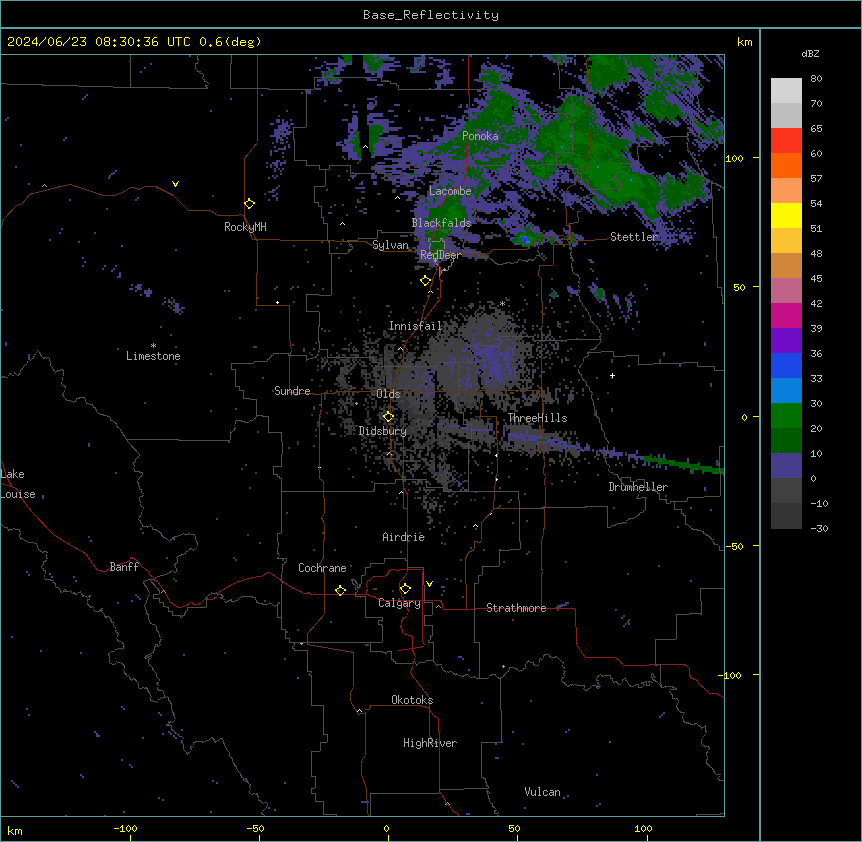
Task: Click the yellow diamond marker near RockyMH
Action: click(250, 204)
